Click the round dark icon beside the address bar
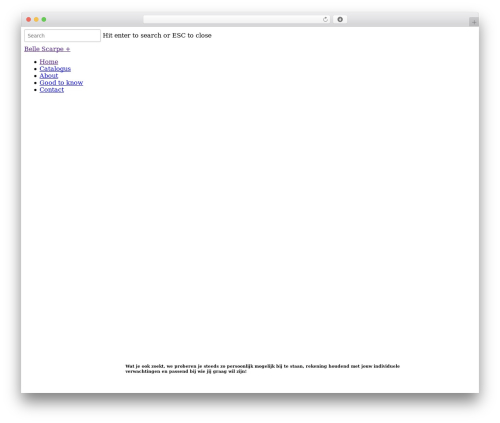 340,19
